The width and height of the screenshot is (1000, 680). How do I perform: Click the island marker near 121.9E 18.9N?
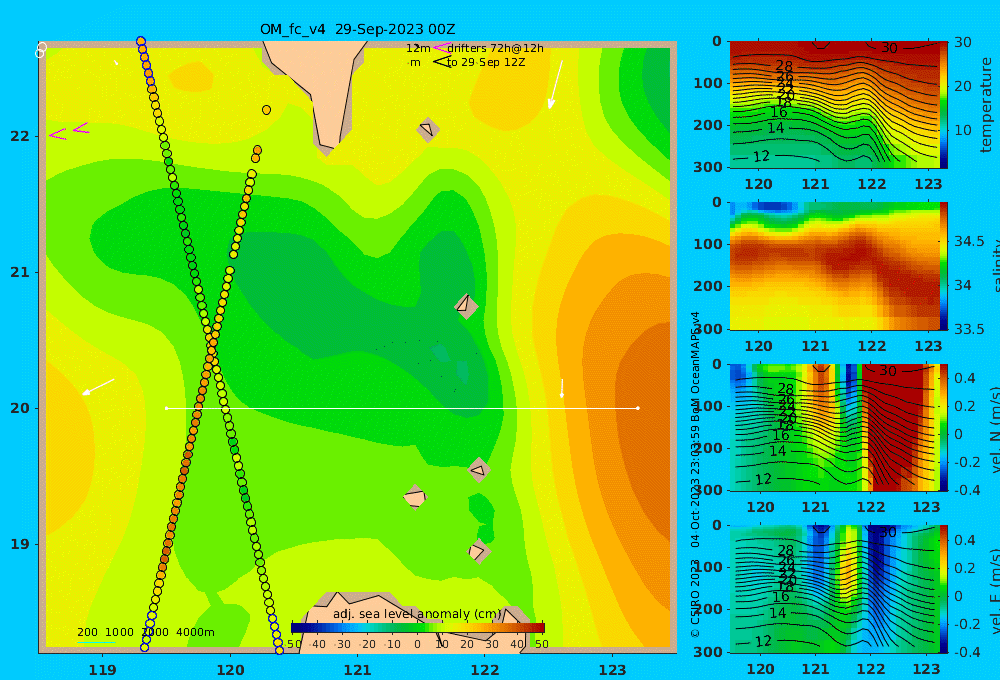479,551
